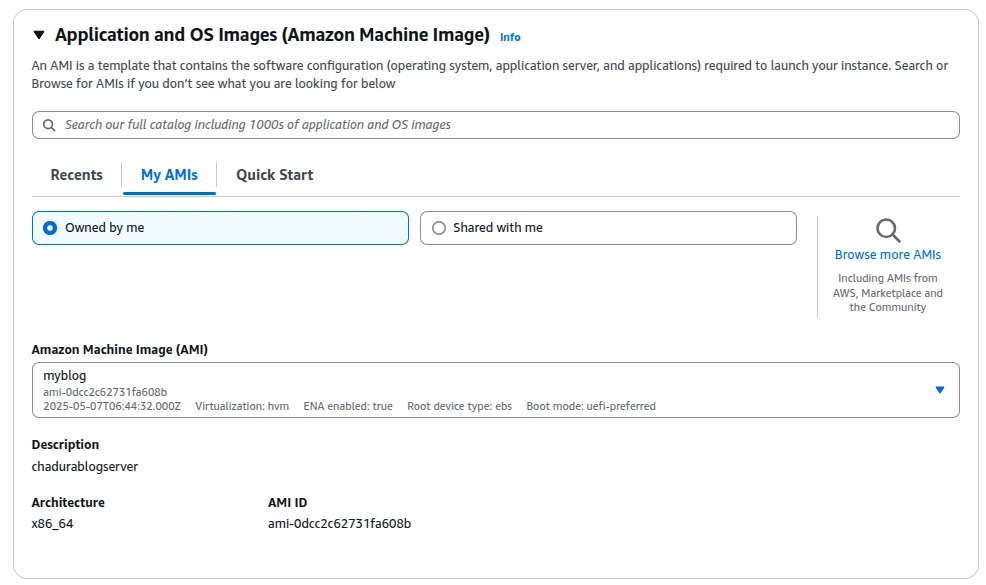Open the Recents tab

[76, 174]
